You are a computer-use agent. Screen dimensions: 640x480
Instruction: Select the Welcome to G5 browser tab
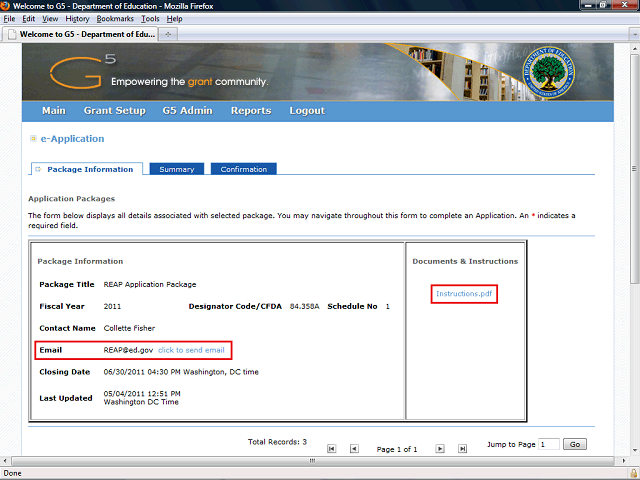click(x=80, y=34)
